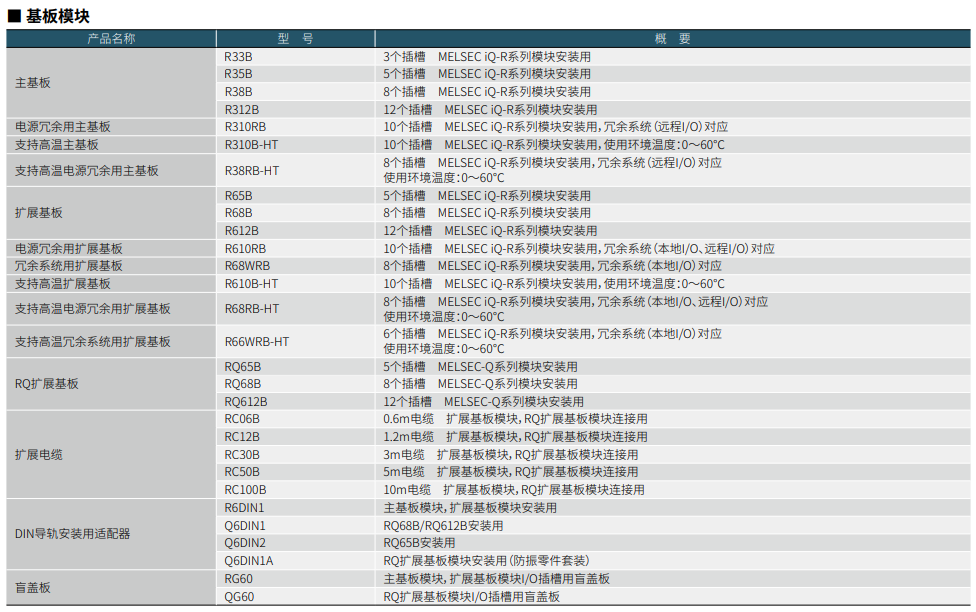976x612 pixels.
Task: Click model RC12B
Action: click(x=242, y=436)
